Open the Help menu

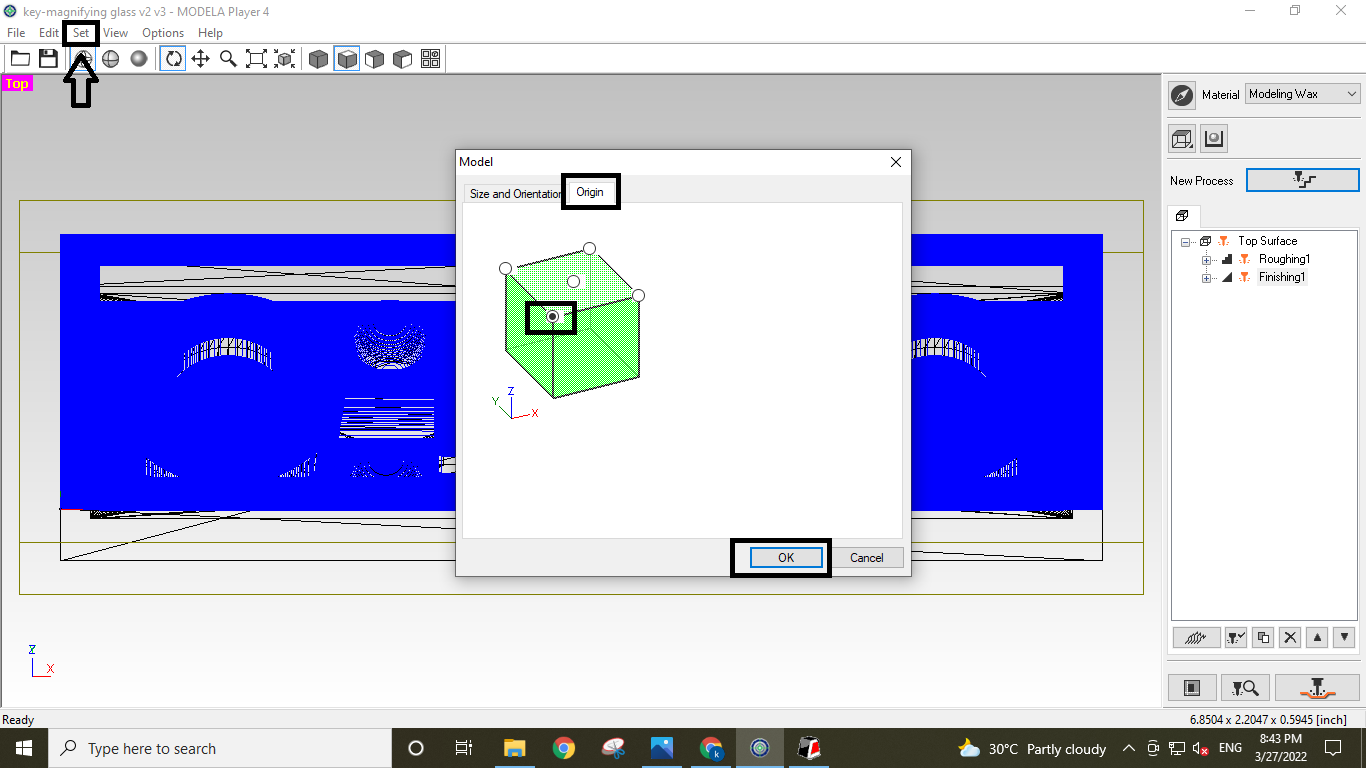coord(210,33)
